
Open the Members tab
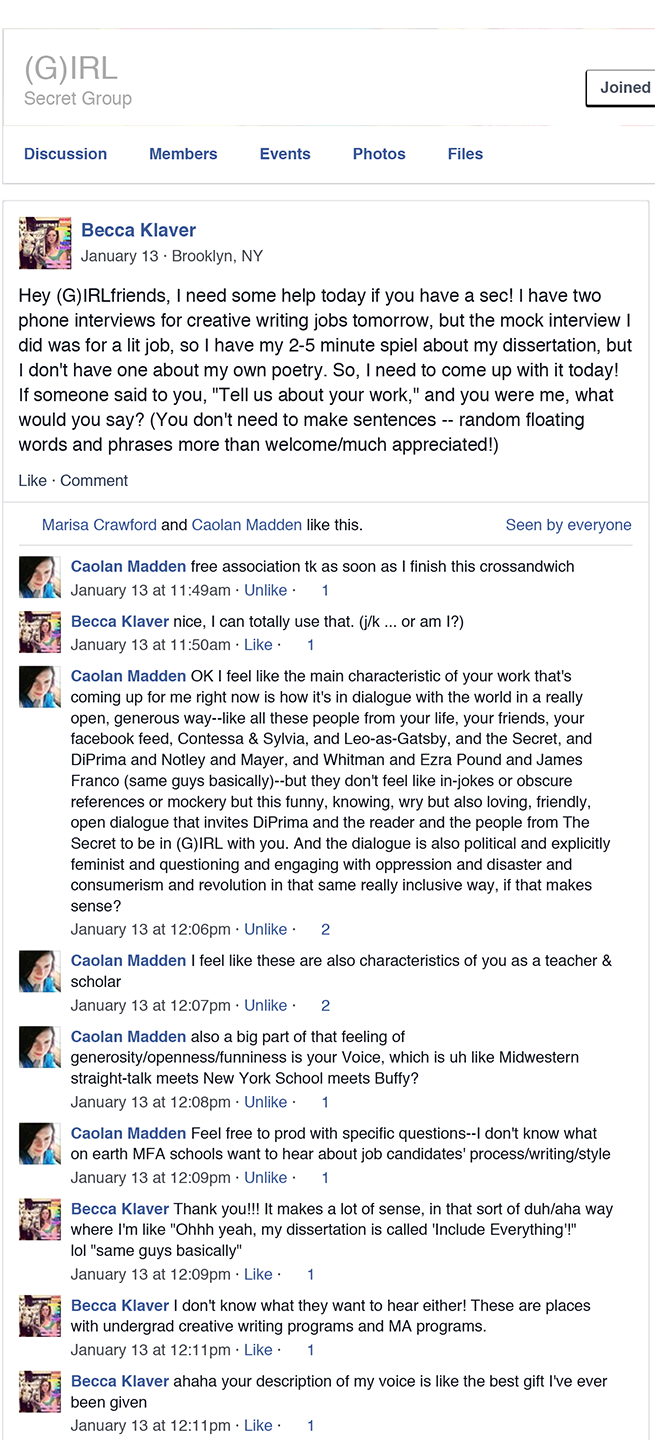pos(183,154)
